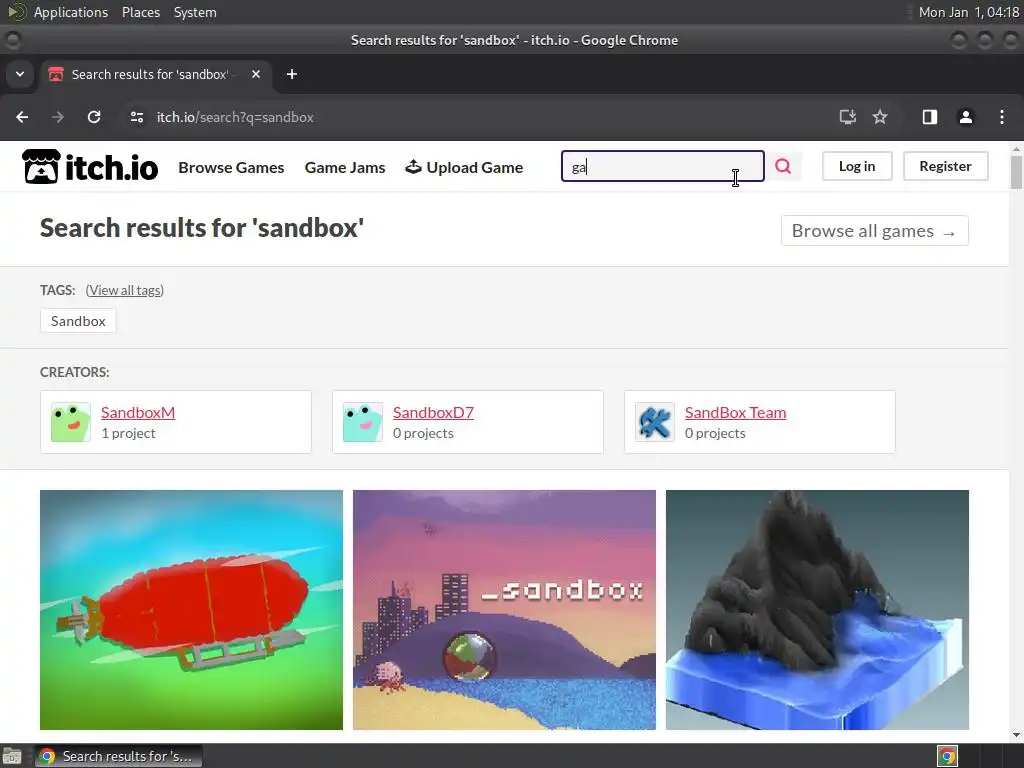Screen dimensions: 1024x768
Task: Open the SandBox Team creator link
Action: tap(735, 412)
